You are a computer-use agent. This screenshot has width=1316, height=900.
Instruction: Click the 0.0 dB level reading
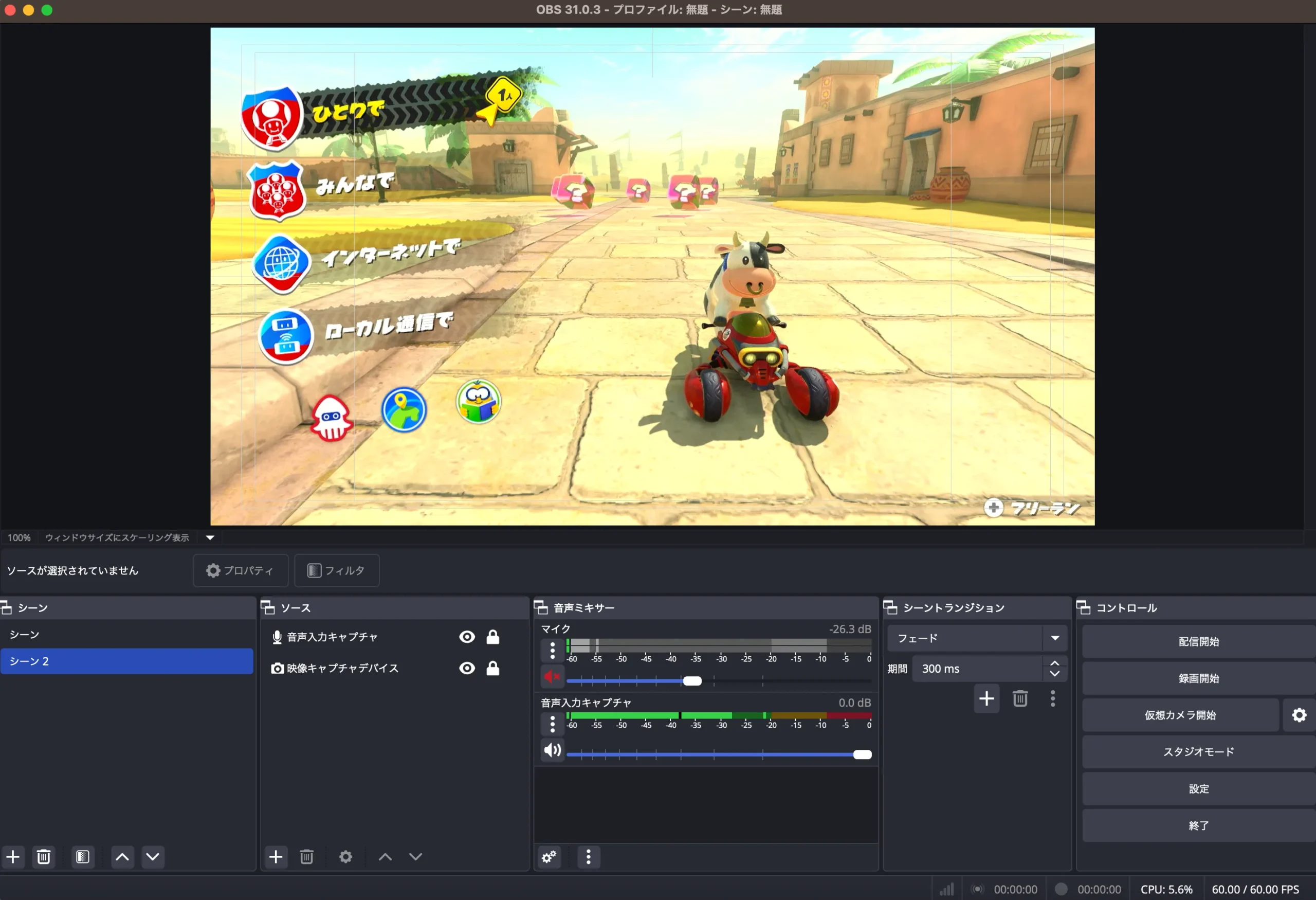click(854, 703)
